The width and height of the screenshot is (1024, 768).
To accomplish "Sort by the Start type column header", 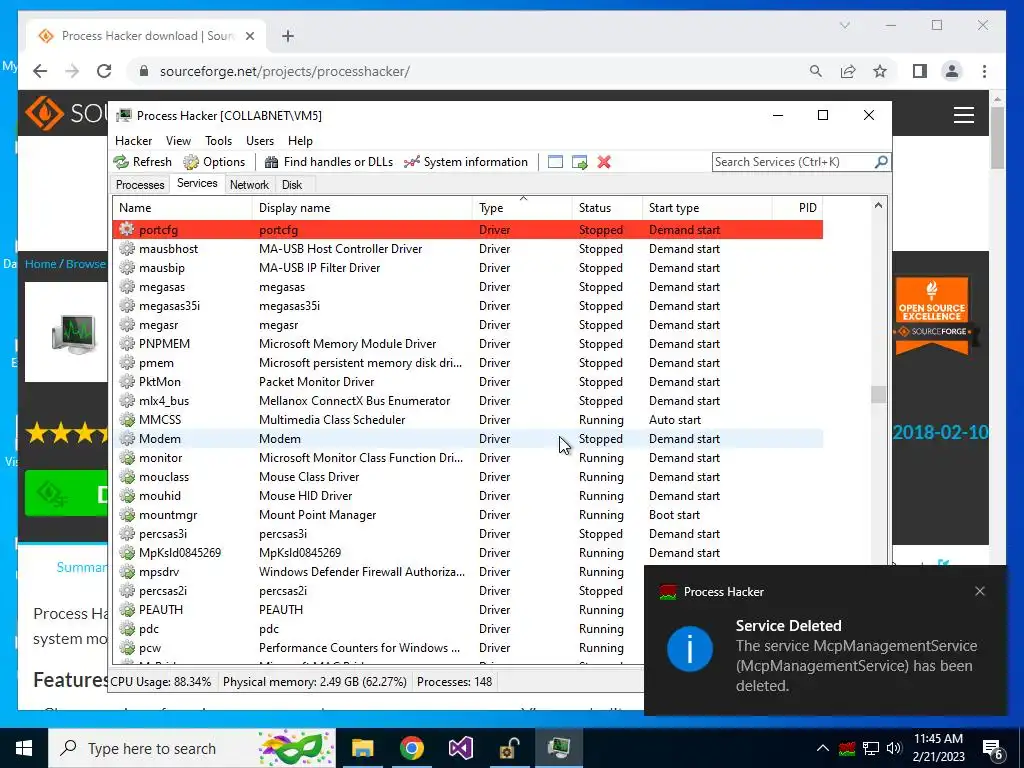I will tap(707, 208).
